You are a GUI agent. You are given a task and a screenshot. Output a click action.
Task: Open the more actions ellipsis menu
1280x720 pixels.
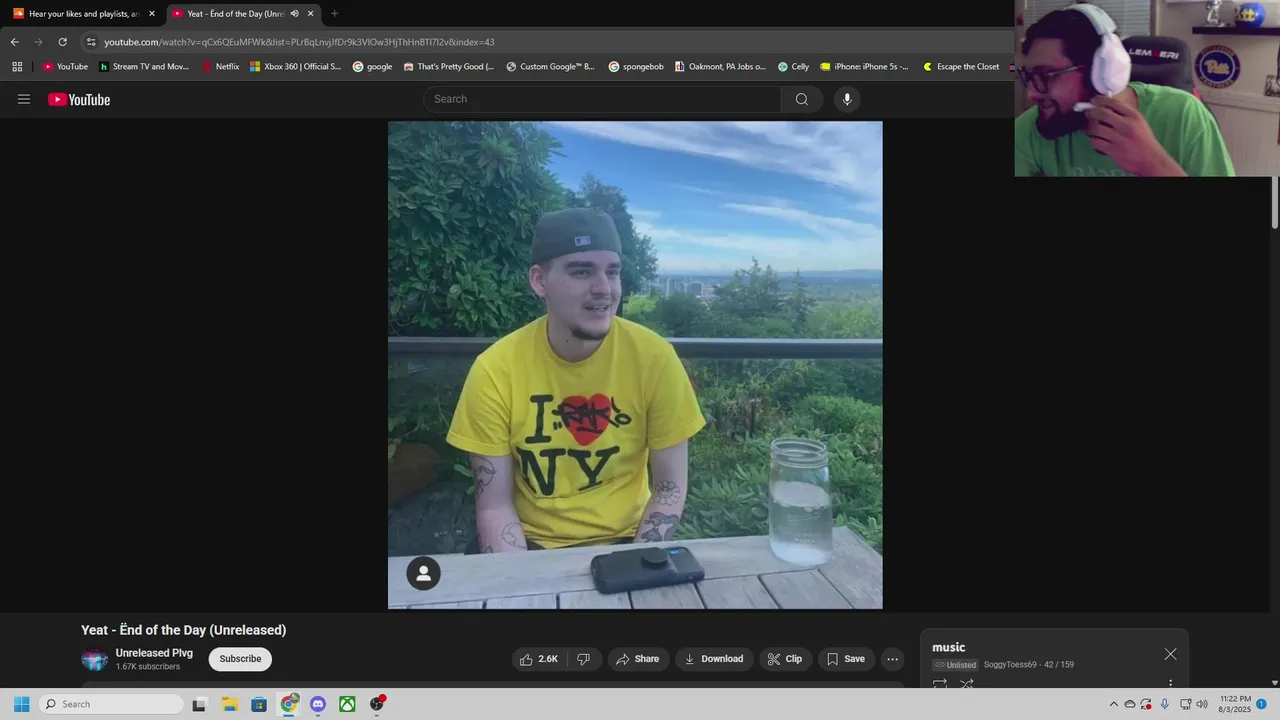(892, 659)
